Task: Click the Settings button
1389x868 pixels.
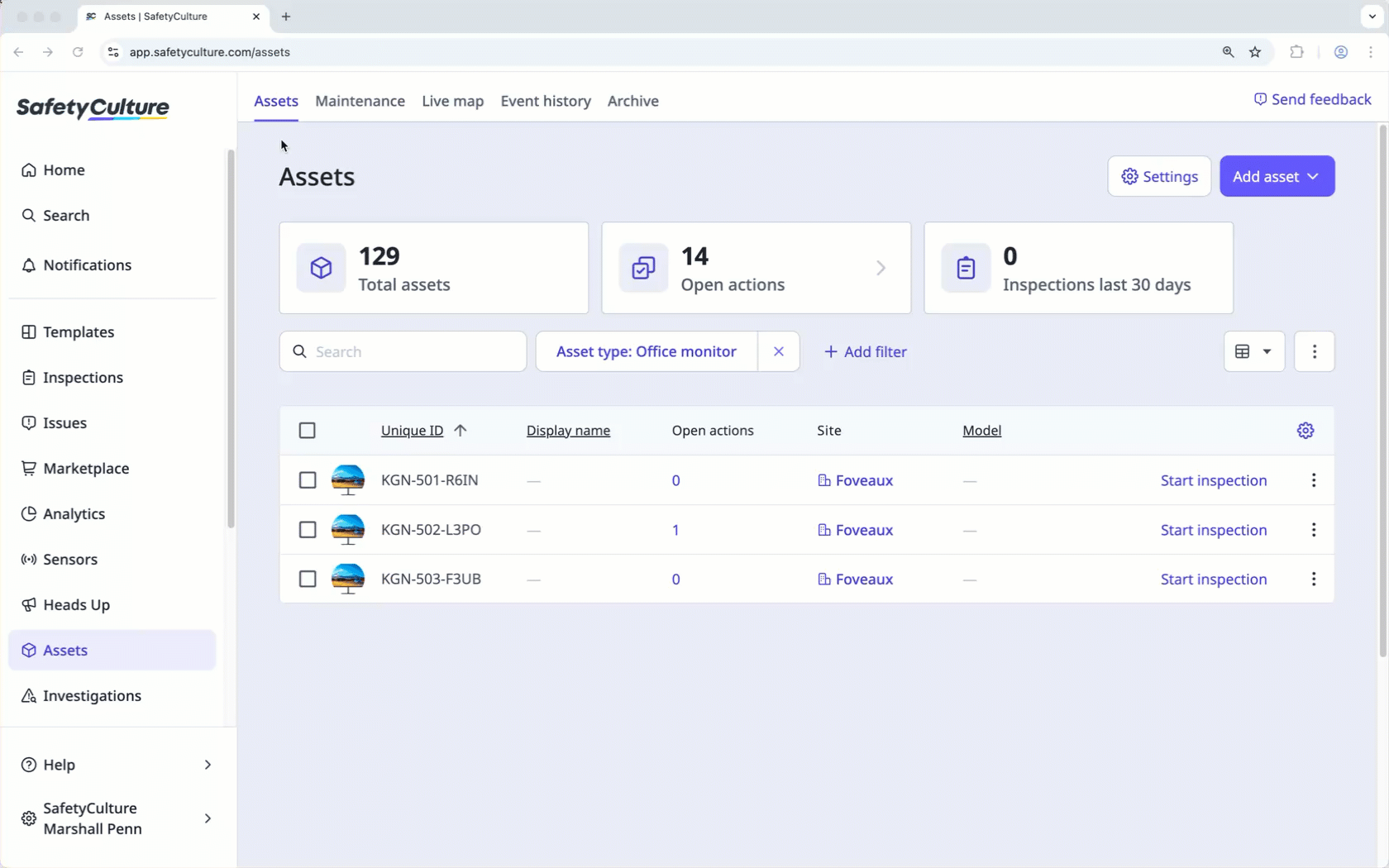Action: tap(1159, 176)
